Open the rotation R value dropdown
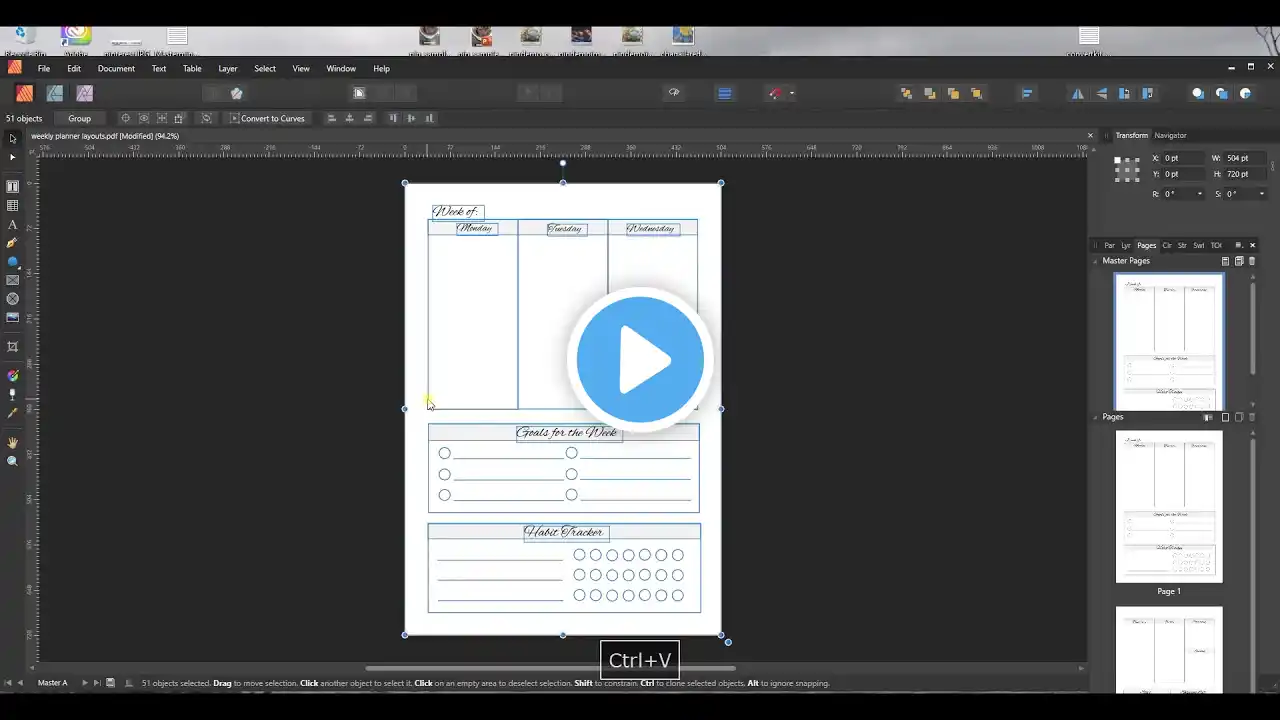 coord(1199,194)
